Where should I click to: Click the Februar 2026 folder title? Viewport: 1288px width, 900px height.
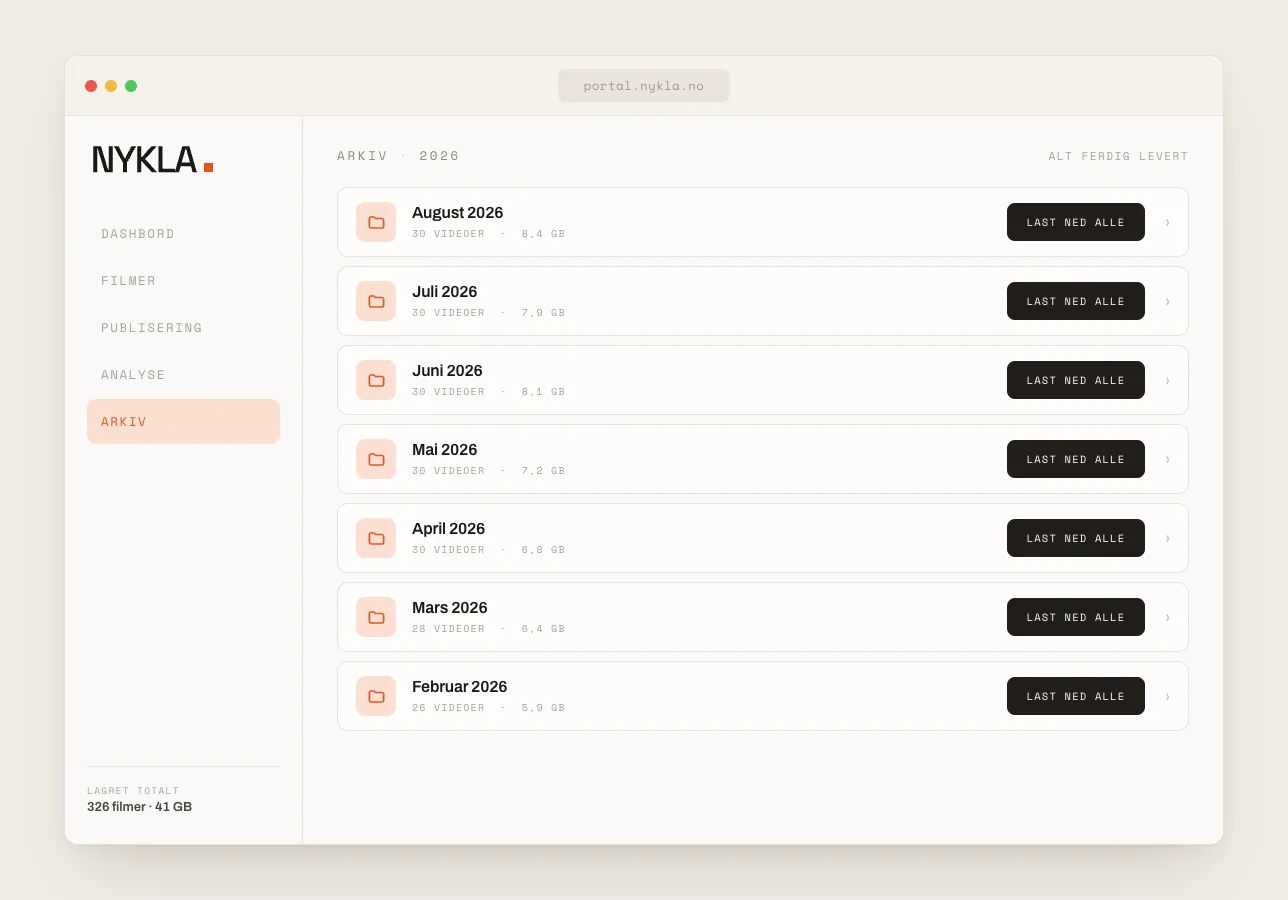(459, 687)
